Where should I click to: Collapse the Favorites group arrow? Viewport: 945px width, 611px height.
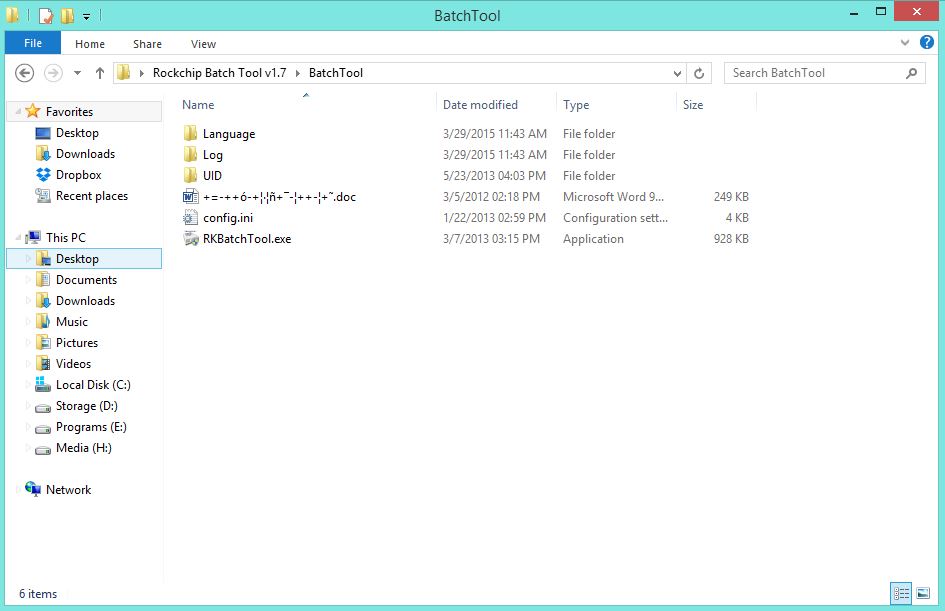[x=17, y=111]
